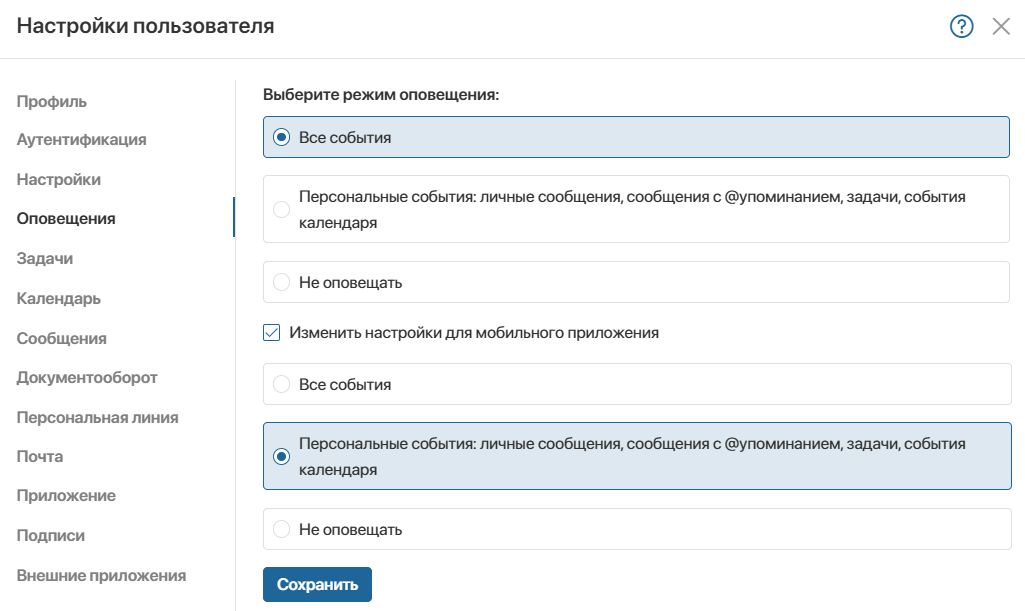Open Настройки in sidebar
1025x611 pixels.
(59, 180)
